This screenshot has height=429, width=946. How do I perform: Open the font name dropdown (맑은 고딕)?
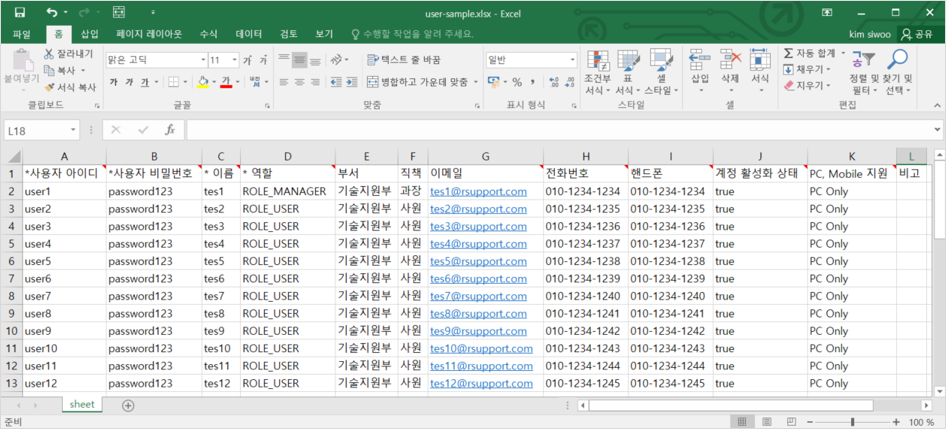click(203, 60)
